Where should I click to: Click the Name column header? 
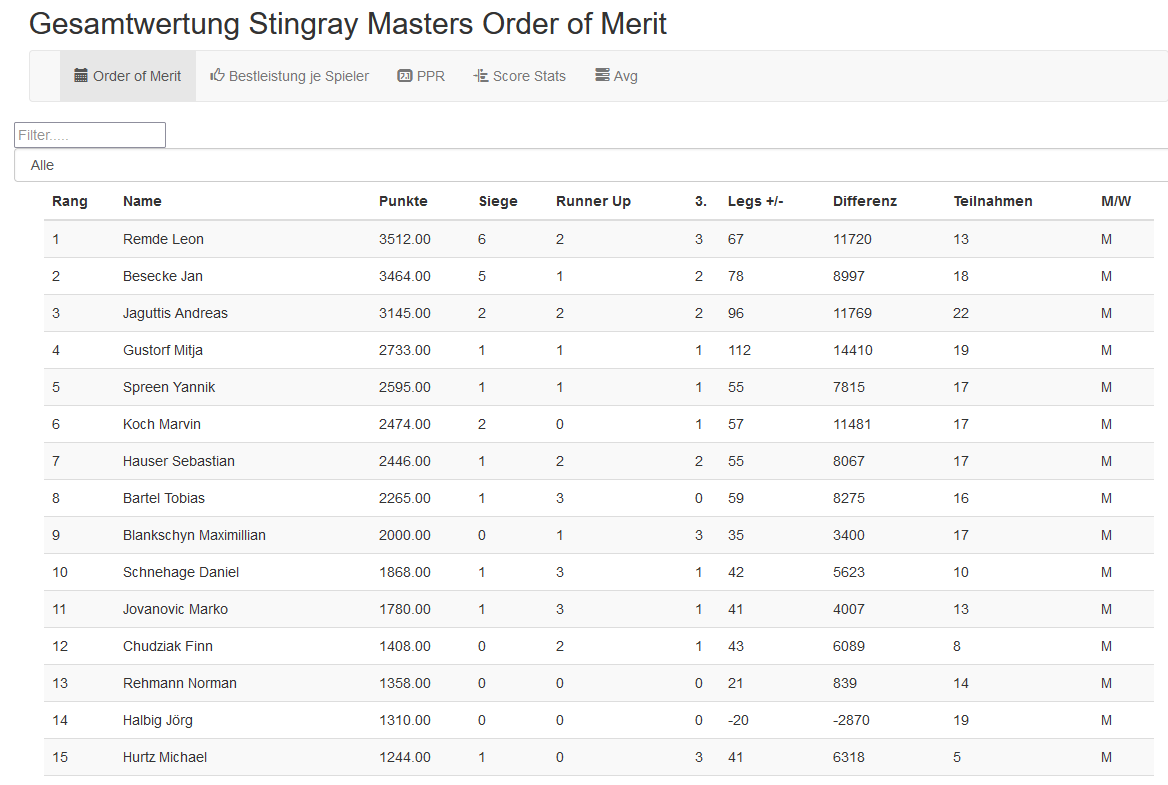pos(142,201)
